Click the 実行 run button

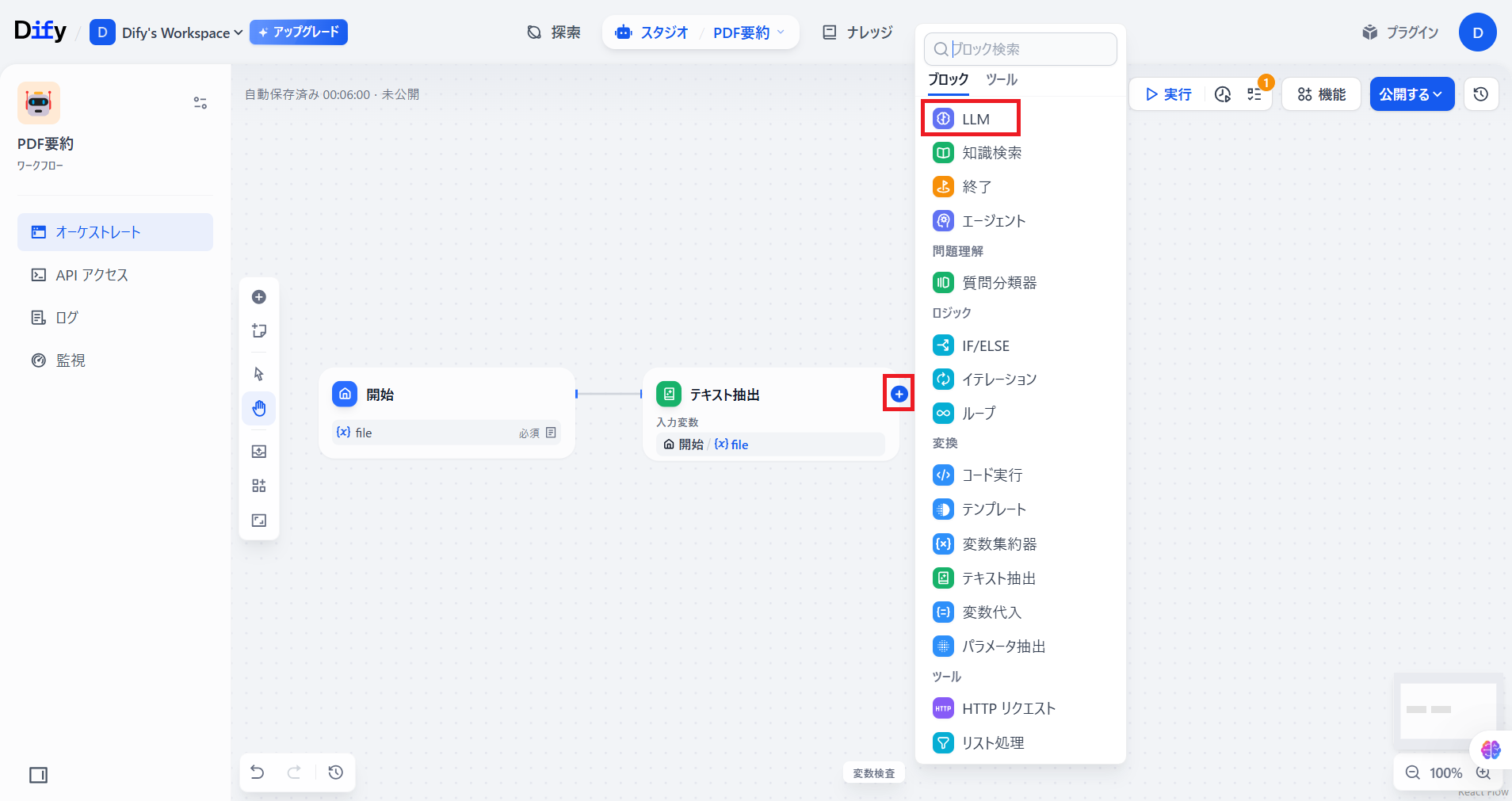[1167, 94]
